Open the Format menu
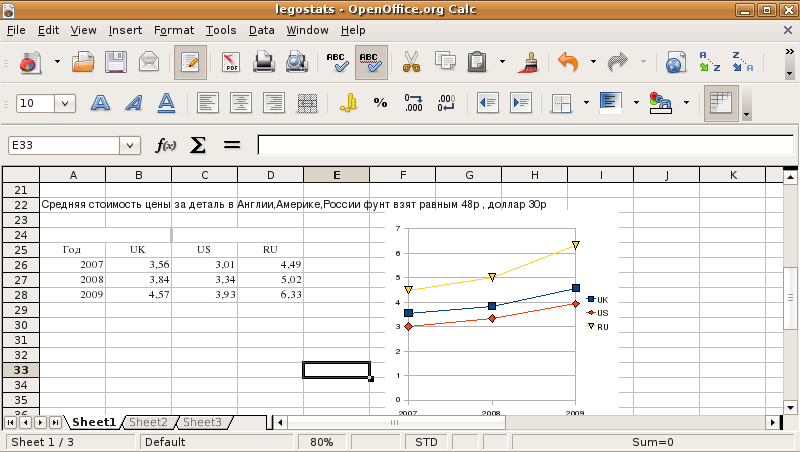Image resolution: width=800 pixels, height=452 pixels. pyautogui.click(x=174, y=31)
